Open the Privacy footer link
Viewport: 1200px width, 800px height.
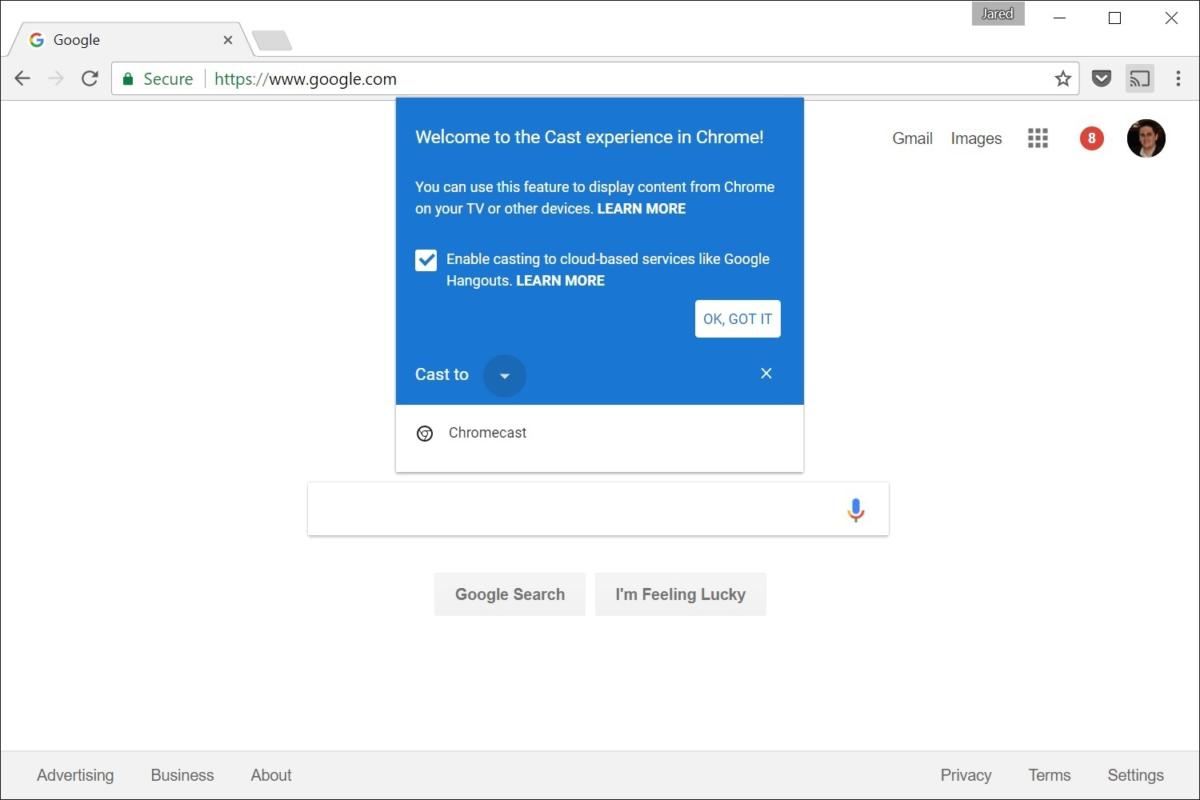(x=966, y=775)
